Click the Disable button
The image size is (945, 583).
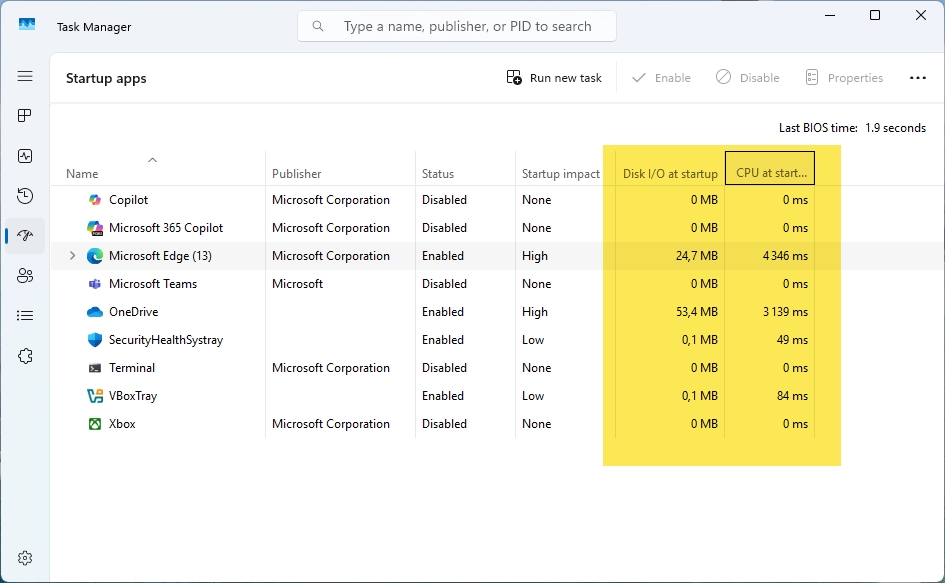[747, 78]
